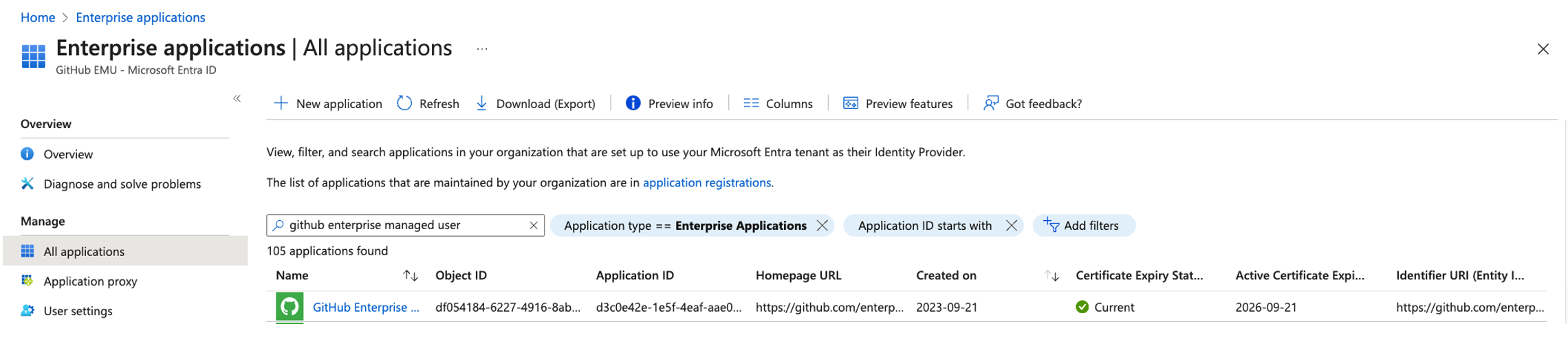Click the Columns list icon
This screenshot has height=342, width=1568.
click(751, 103)
